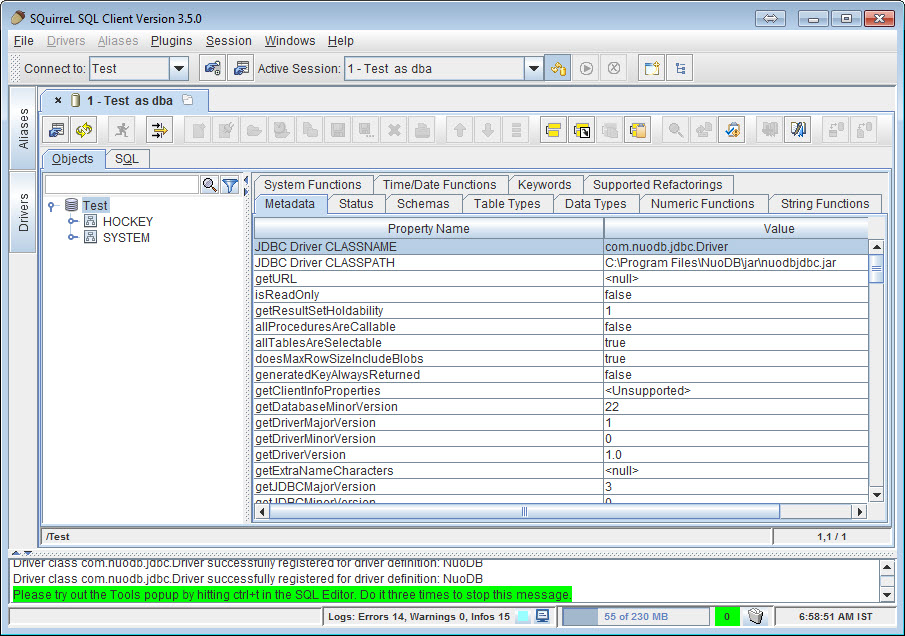Open the Active Session dropdown

click(x=534, y=69)
